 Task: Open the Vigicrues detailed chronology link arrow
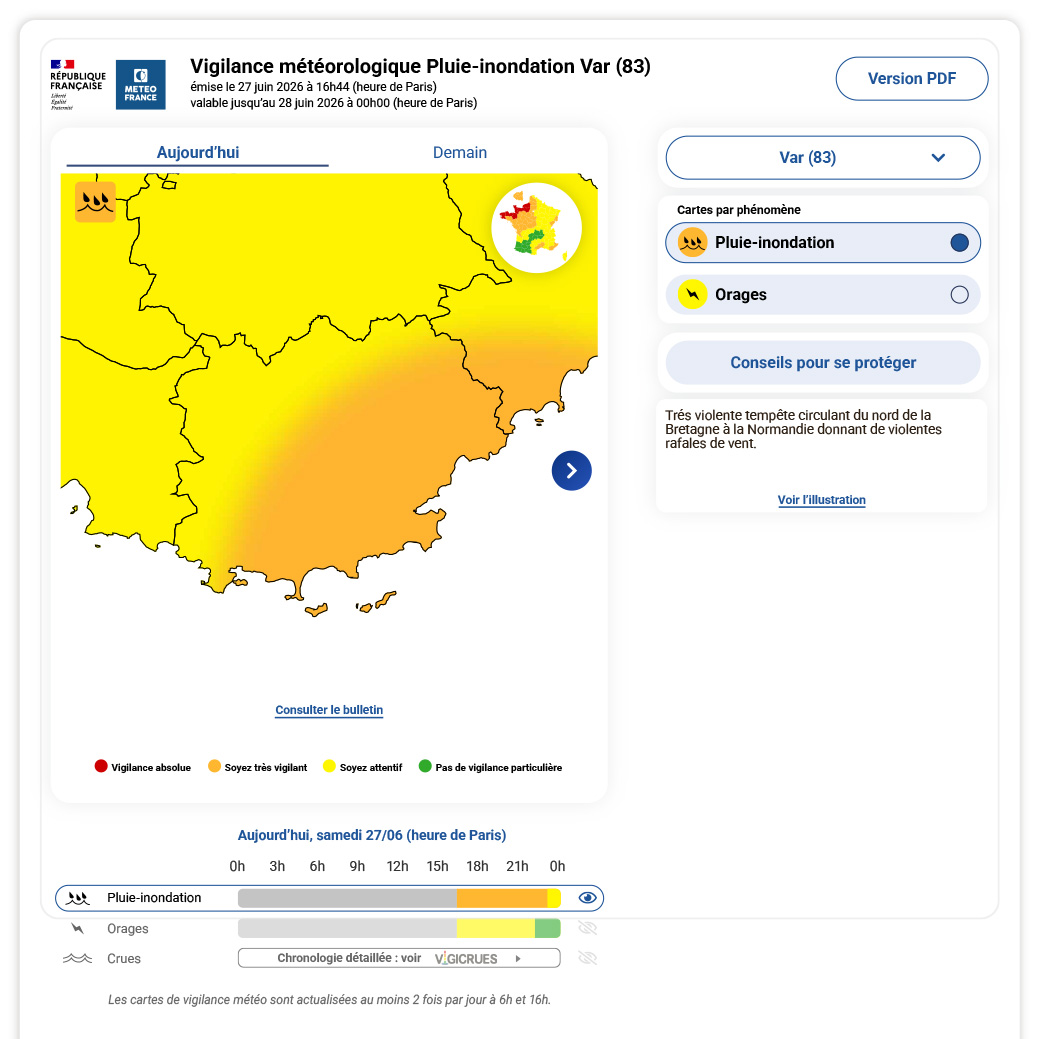pyautogui.click(x=518, y=958)
